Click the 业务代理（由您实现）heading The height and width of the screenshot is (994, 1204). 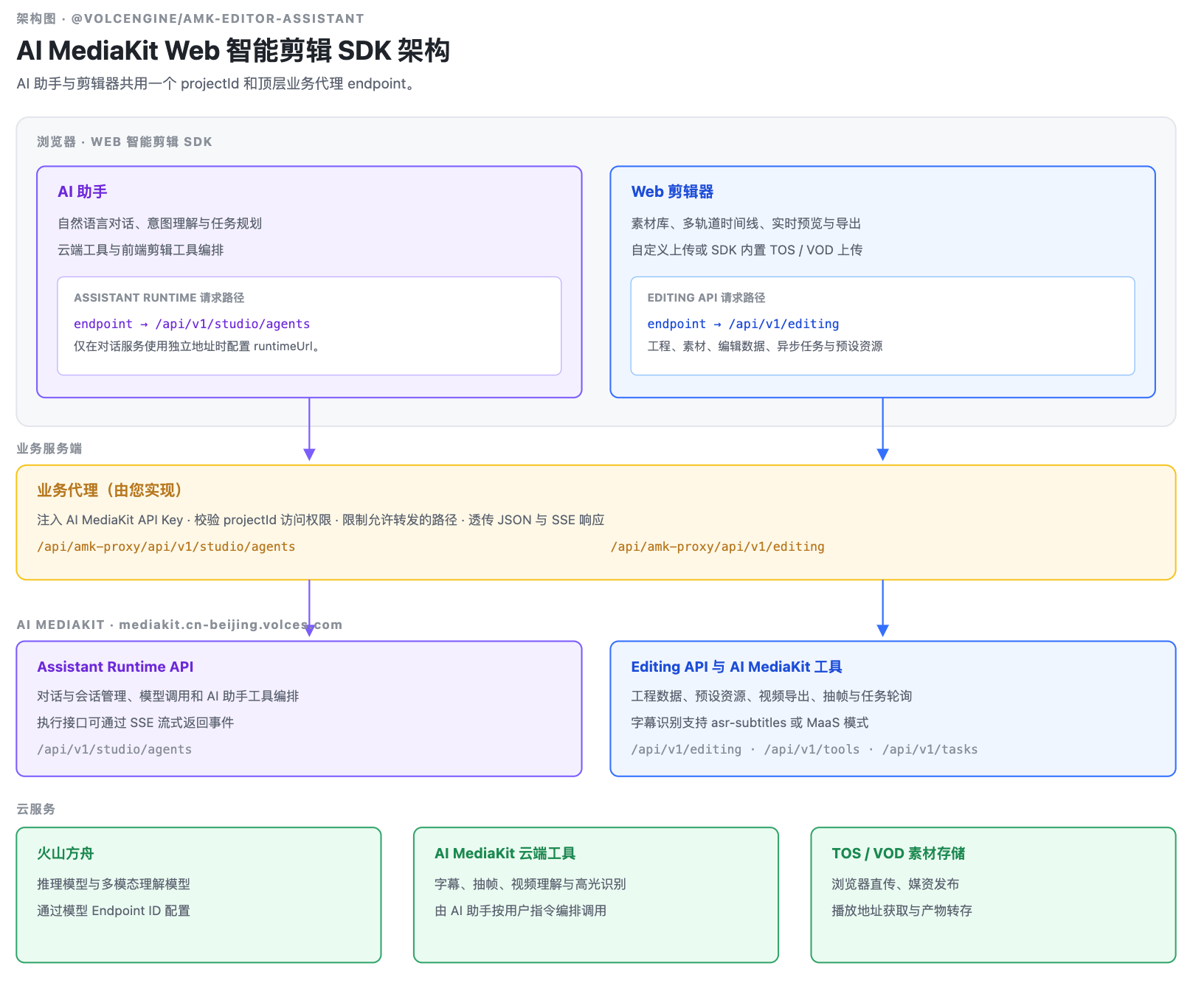click(109, 490)
